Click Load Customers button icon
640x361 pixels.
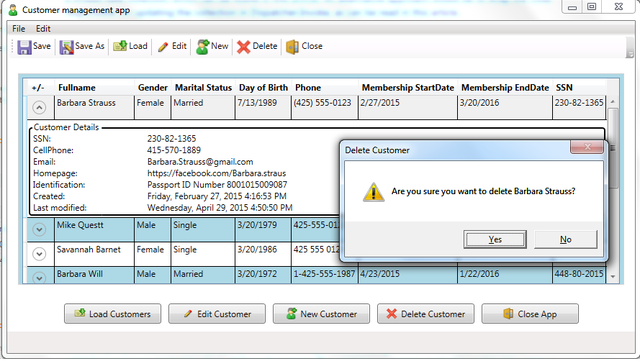(x=80, y=313)
